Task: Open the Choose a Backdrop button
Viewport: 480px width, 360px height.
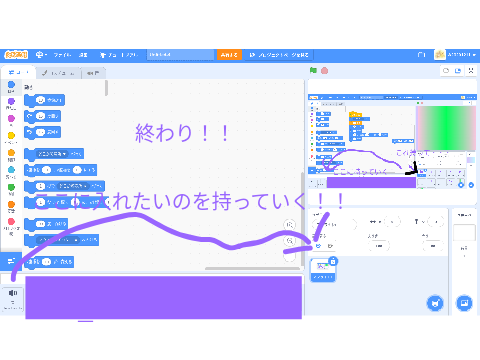Action: tap(464, 303)
